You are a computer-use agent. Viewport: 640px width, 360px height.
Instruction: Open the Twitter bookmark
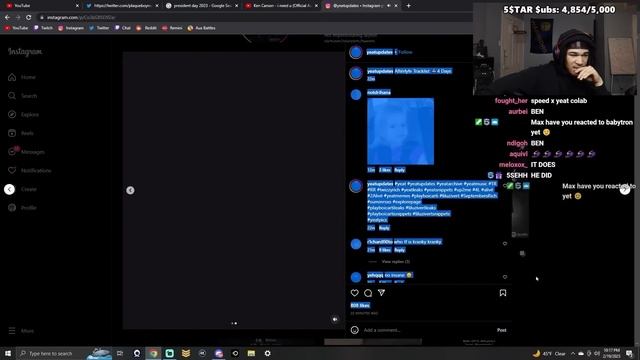tap(99, 28)
